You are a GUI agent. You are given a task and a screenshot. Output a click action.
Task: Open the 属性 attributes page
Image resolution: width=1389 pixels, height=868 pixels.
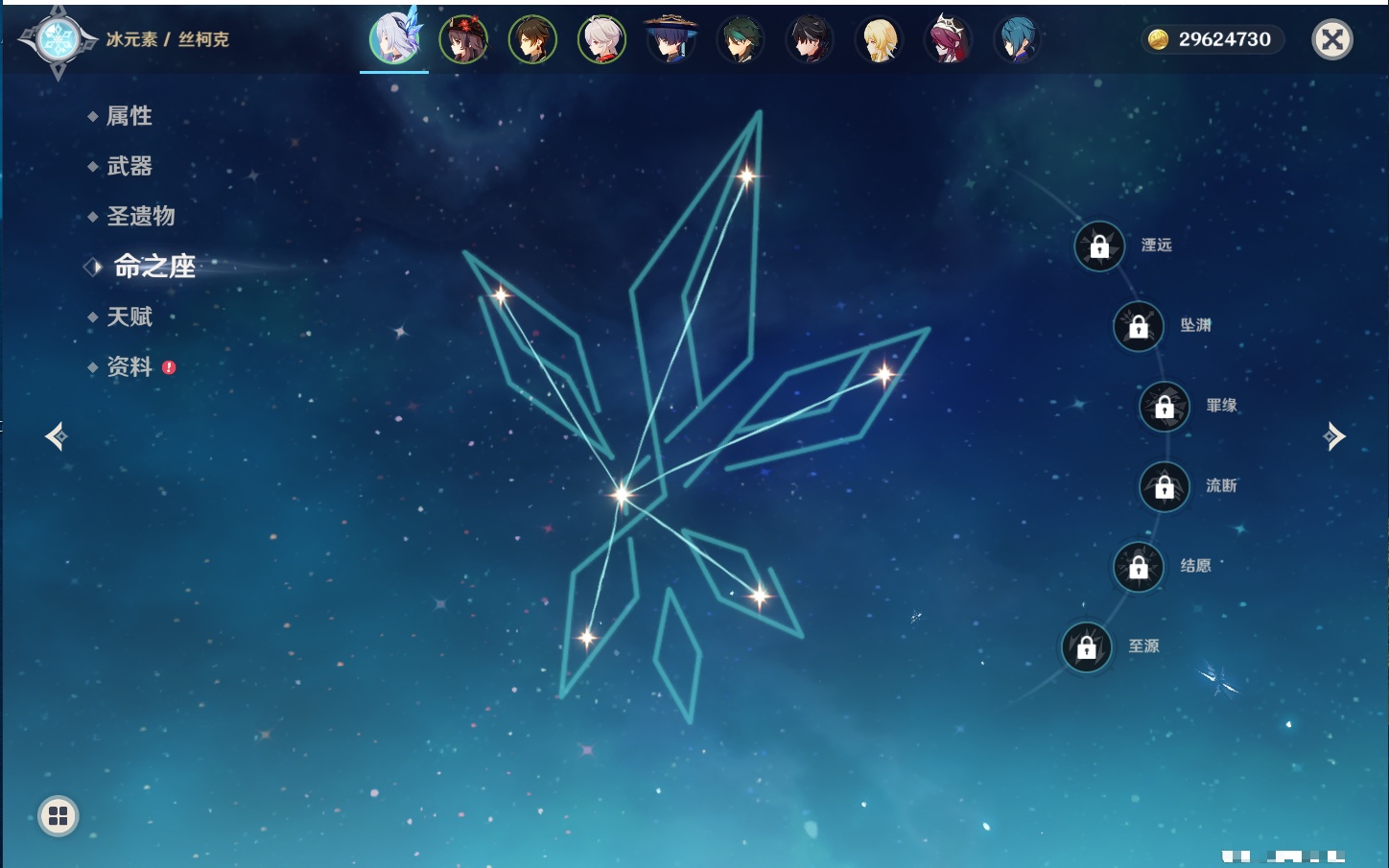tap(129, 116)
